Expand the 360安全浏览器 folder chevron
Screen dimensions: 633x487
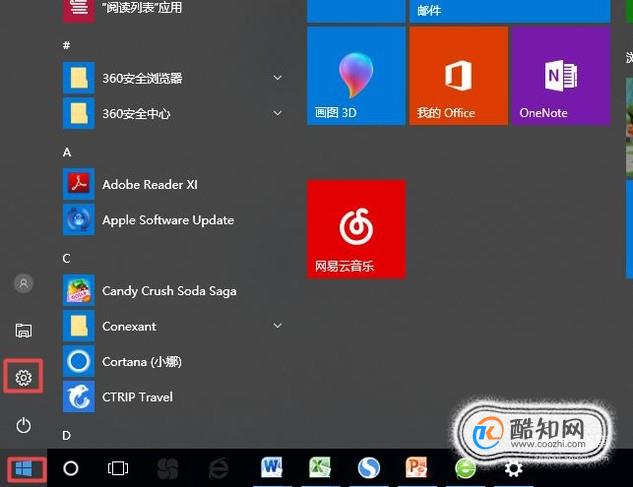point(277,78)
